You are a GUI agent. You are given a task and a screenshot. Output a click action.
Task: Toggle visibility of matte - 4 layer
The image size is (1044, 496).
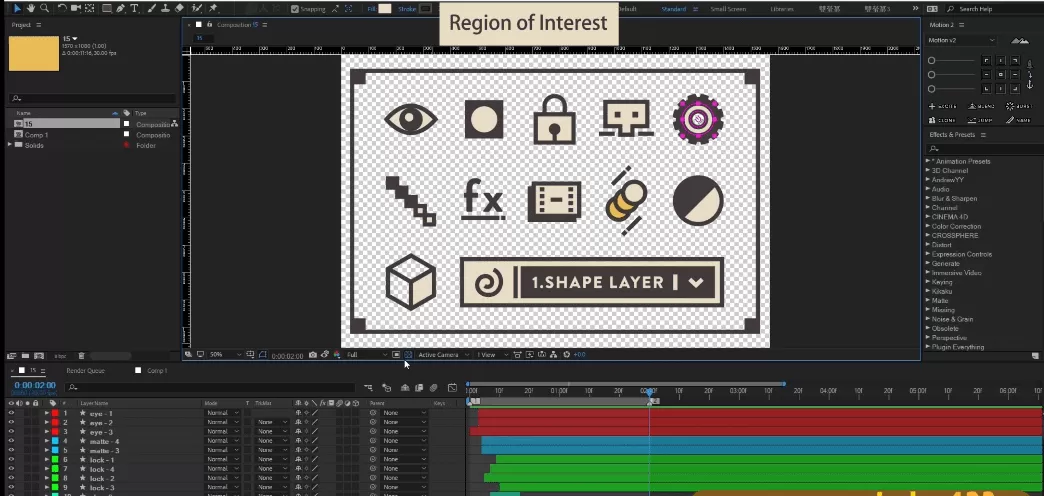click(11, 441)
